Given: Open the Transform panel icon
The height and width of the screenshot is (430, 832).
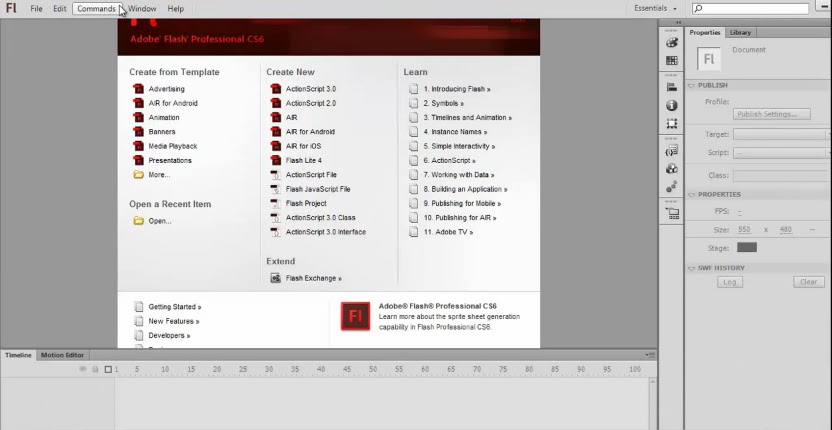Looking at the screenshot, I should tap(671, 124).
